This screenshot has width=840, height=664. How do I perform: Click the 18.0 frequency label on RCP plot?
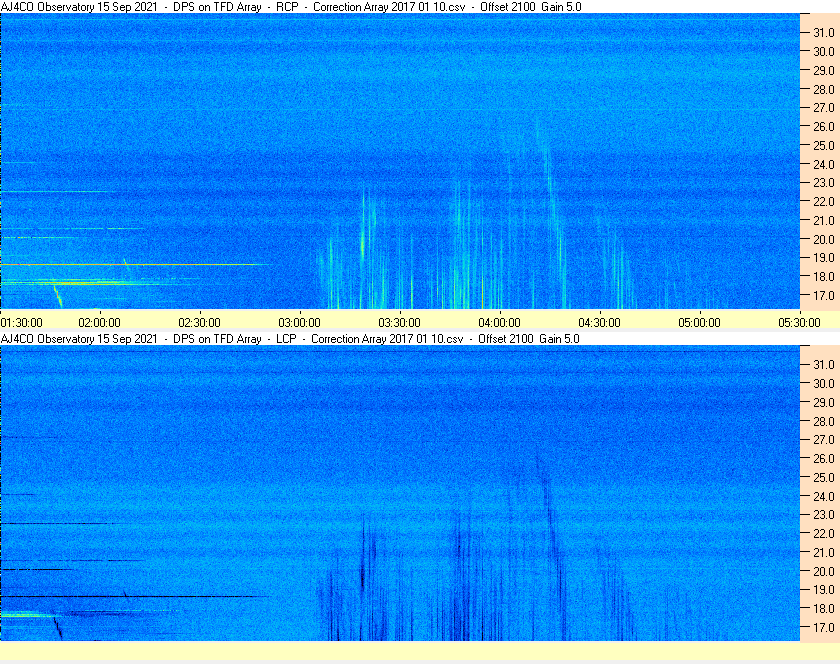coord(824,277)
